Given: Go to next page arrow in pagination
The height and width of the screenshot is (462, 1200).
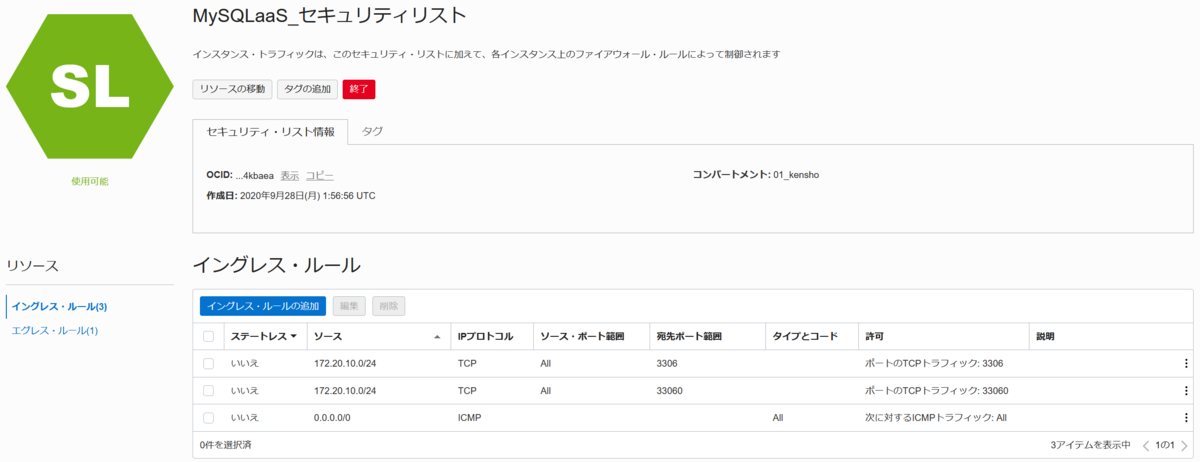Looking at the screenshot, I should (x=1184, y=444).
